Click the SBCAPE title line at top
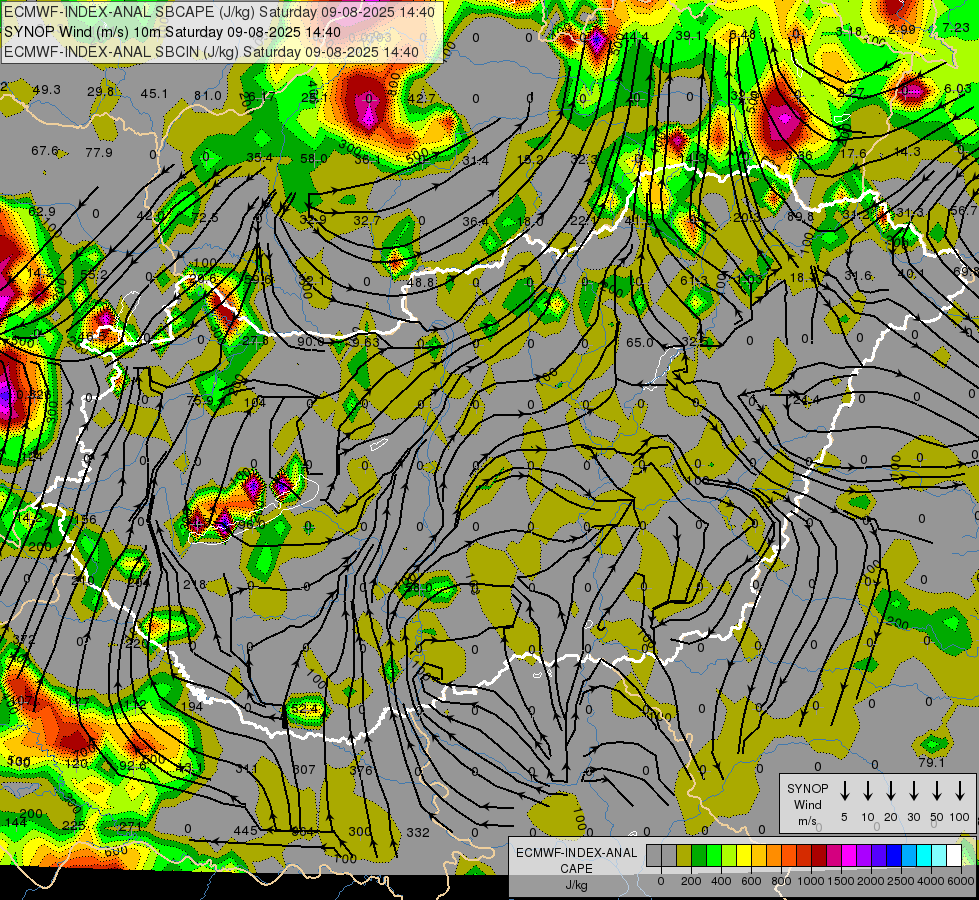The width and height of the screenshot is (979, 900). (x=219, y=12)
